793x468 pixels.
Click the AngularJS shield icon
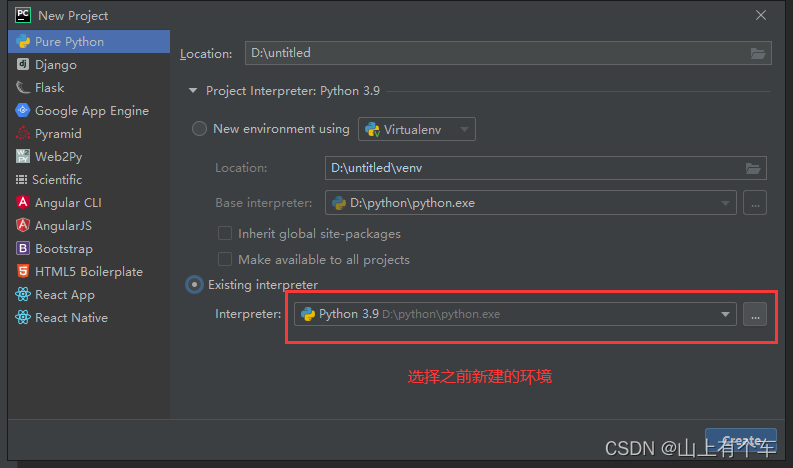[x=23, y=225]
